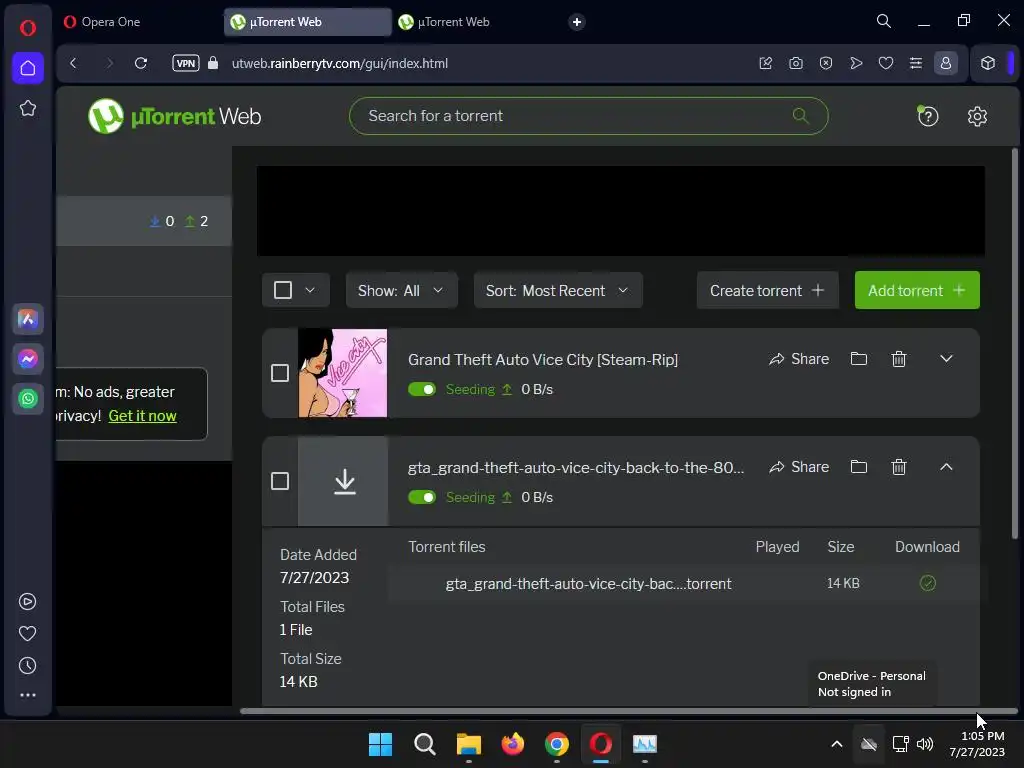Share the gta_grand-theft-auto-vice-city-back-to-the-80 torrent
The image size is (1024, 768).
pos(799,467)
